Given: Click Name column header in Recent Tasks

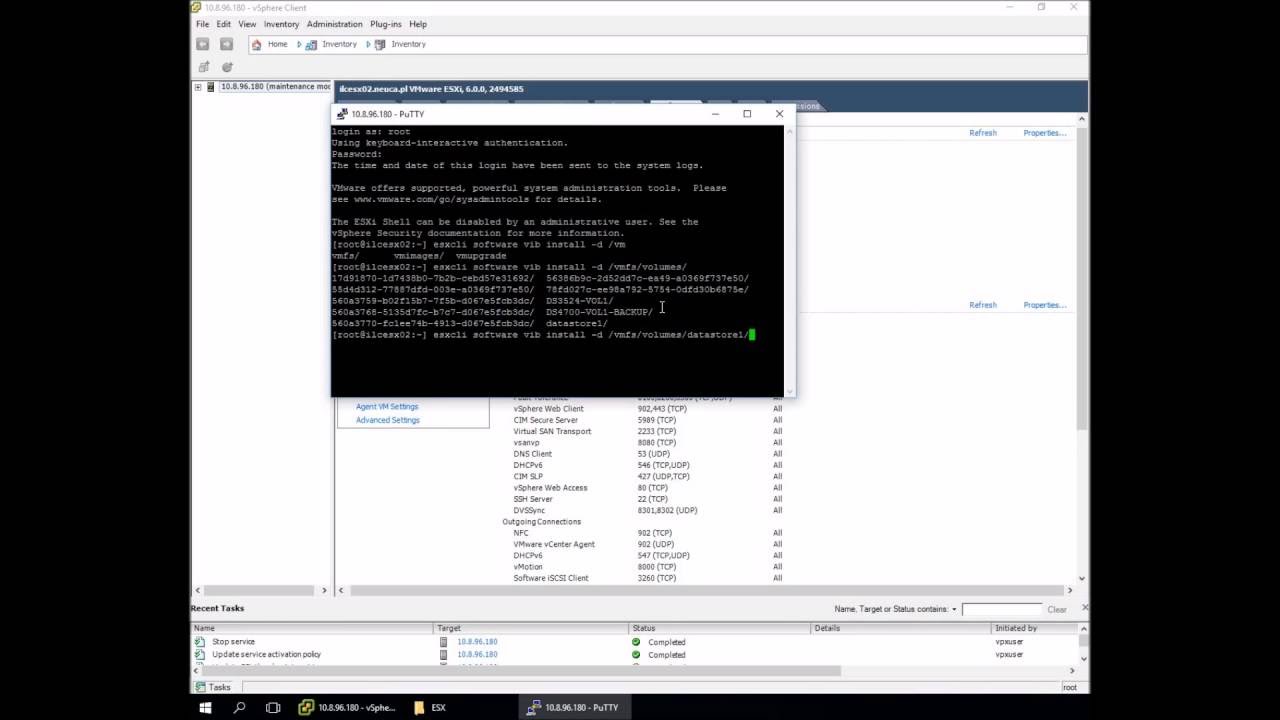Looking at the screenshot, I should point(312,628).
